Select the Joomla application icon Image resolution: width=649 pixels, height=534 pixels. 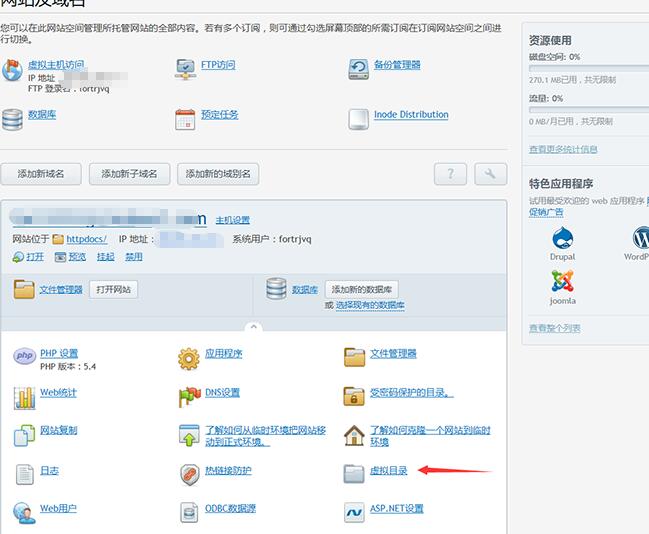(x=562, y=283)
